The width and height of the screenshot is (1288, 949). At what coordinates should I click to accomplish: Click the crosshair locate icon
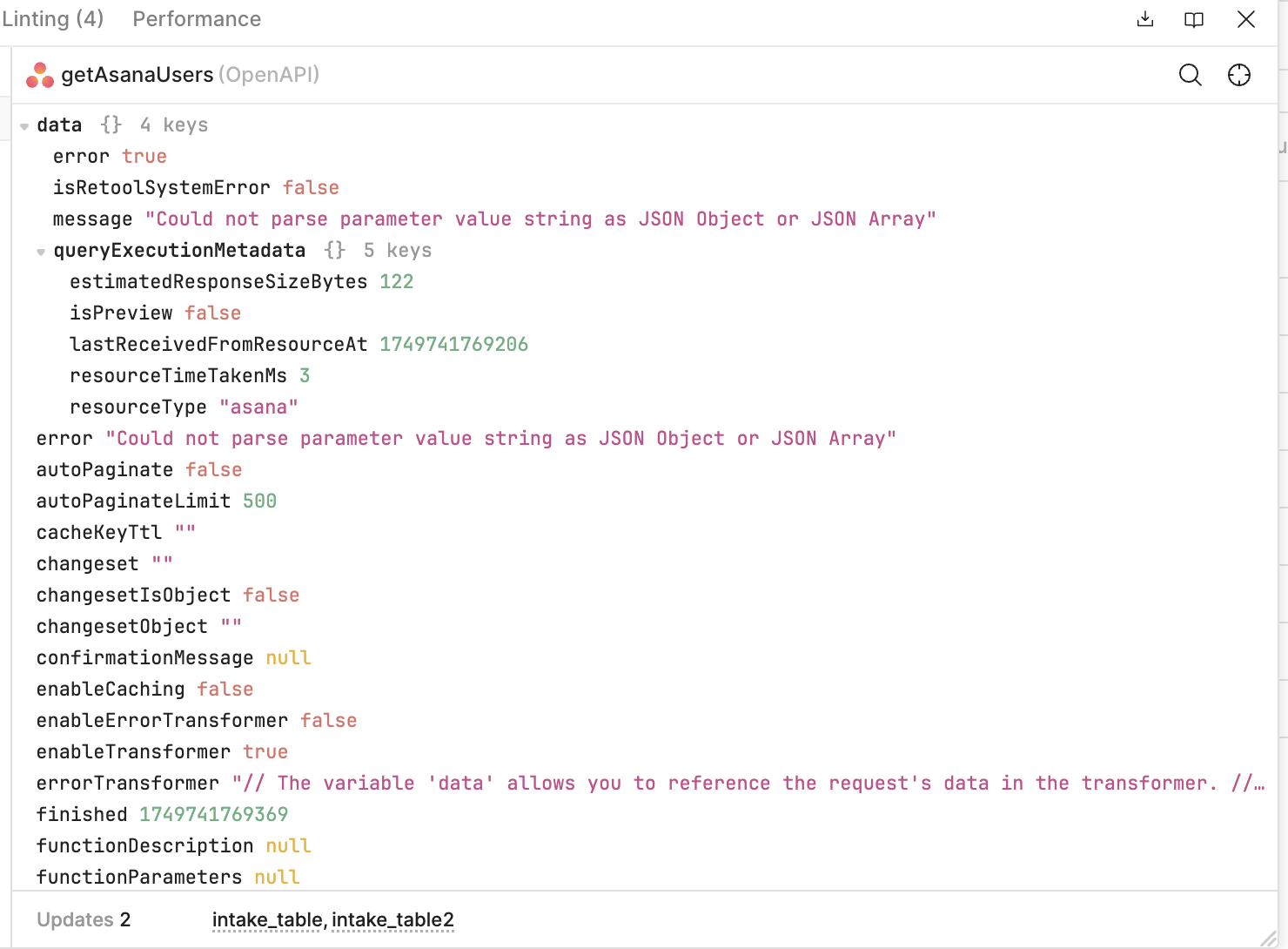pyautogui.click(x=1239, y=75)
